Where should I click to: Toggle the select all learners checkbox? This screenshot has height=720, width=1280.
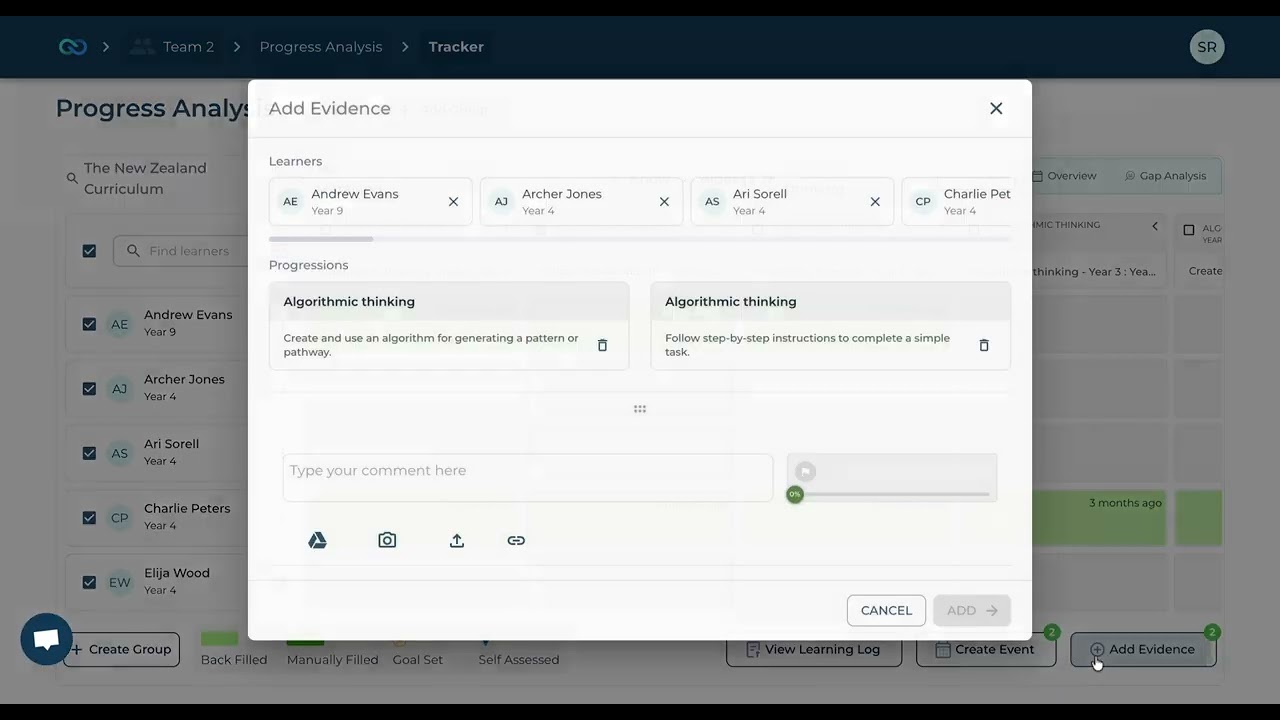click(x=89, y=251)
